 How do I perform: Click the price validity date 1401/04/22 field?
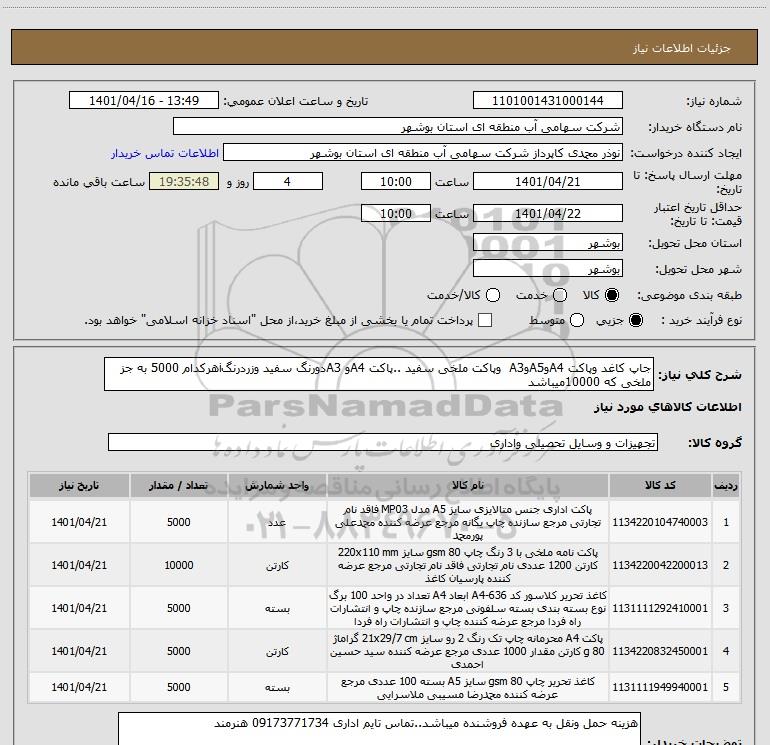(548, 214)
